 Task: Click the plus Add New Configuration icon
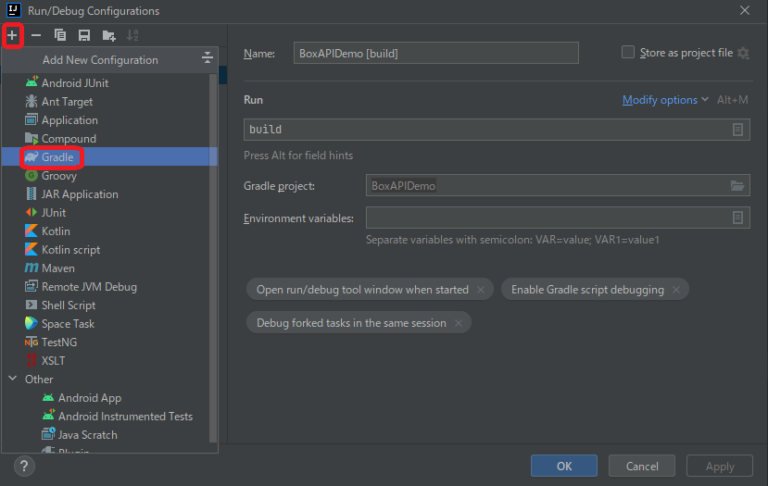13,35
